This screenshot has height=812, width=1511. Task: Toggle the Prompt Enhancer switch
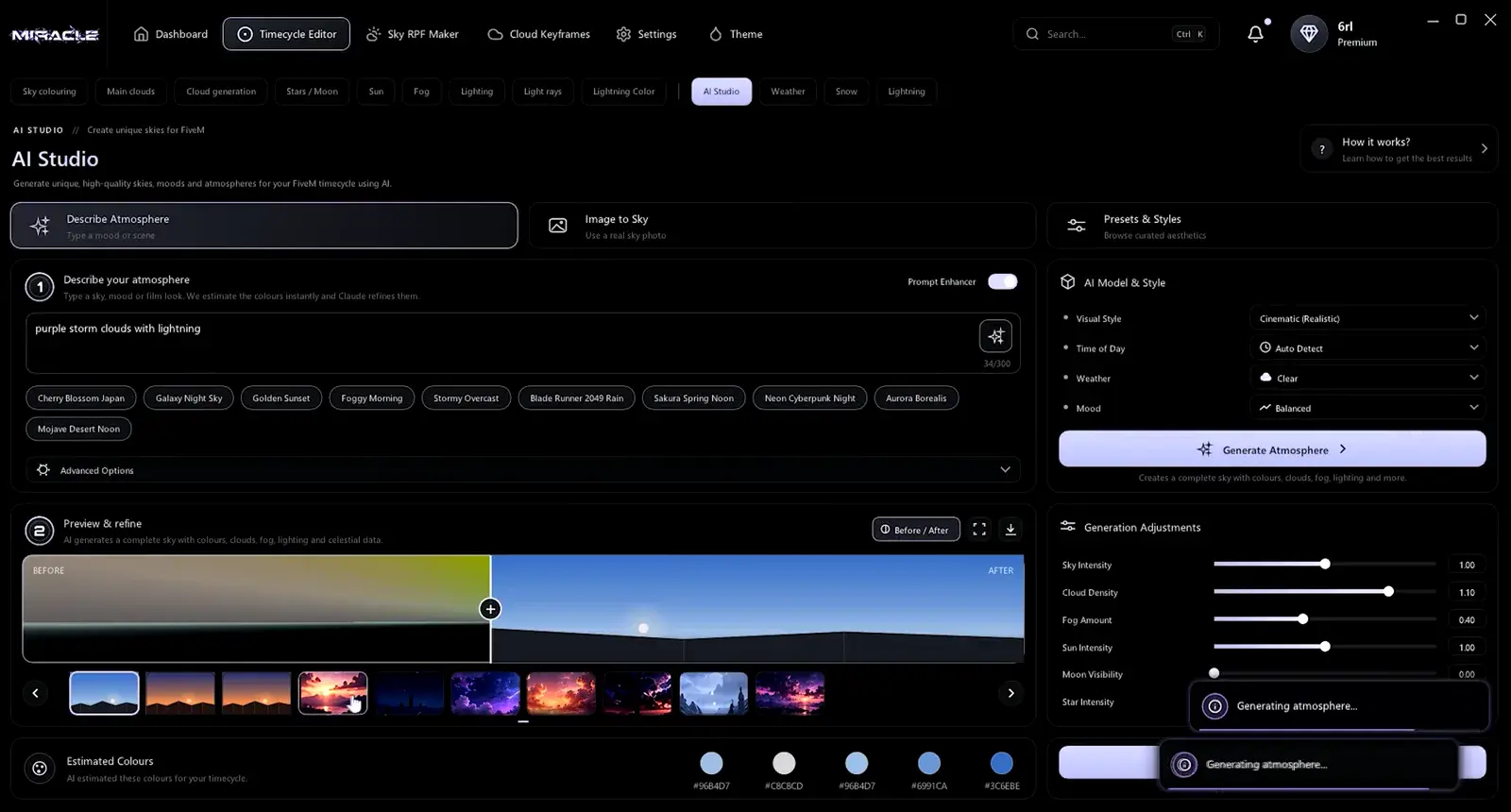coord(1003,281)
